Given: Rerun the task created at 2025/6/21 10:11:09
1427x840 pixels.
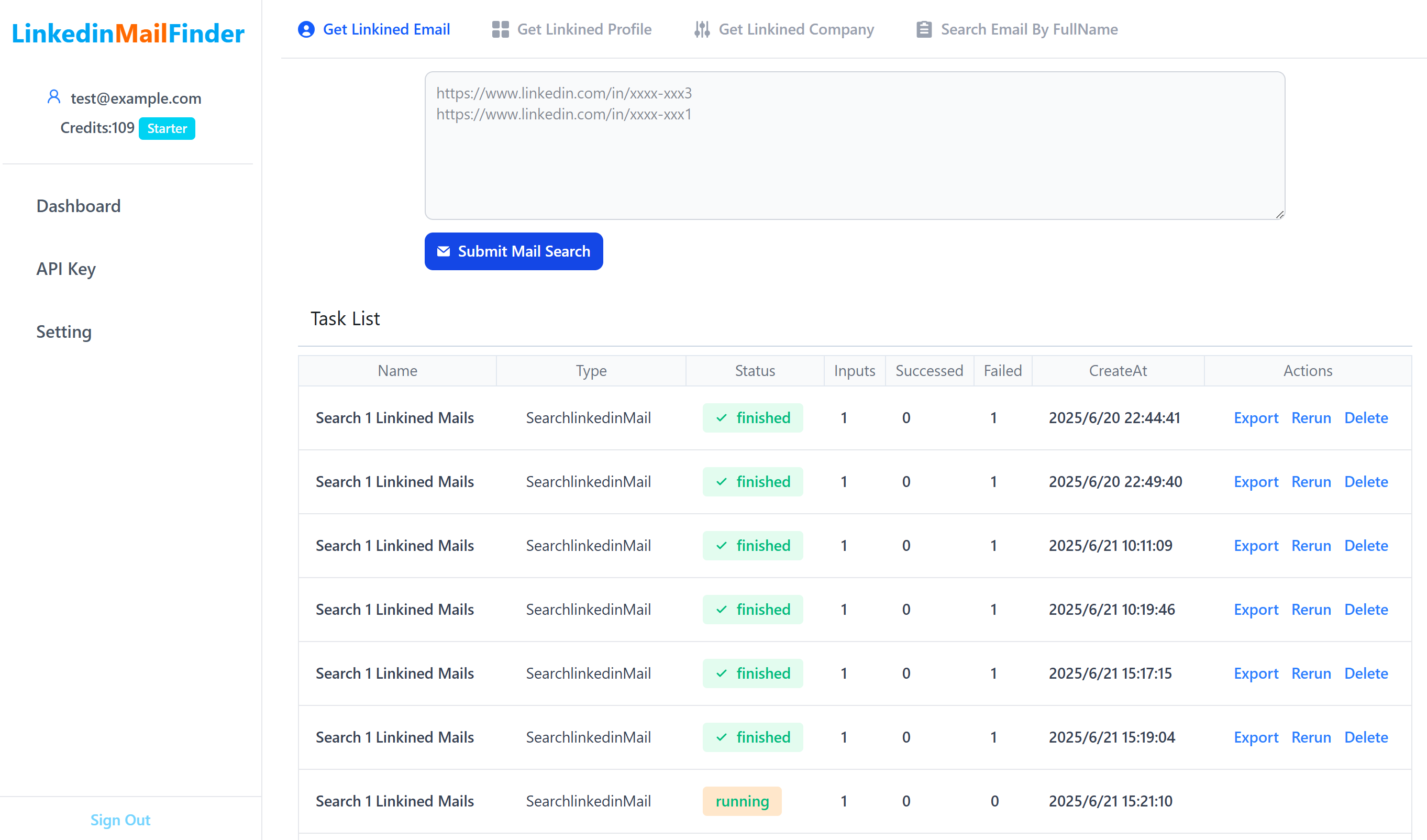Looking at the screenshot, I should [x=1311, y=546].
